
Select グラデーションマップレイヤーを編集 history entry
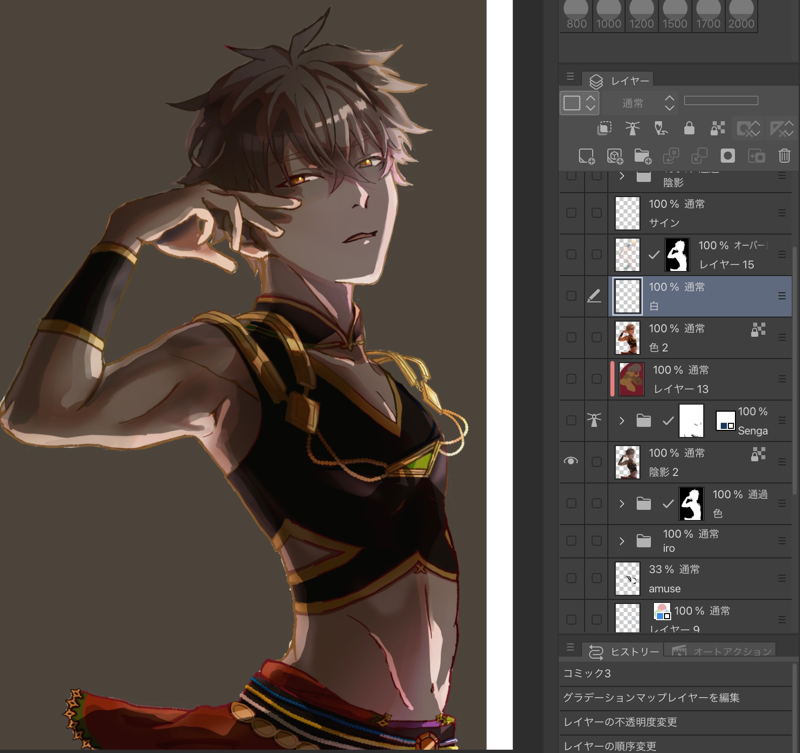[x=676, y=698]
